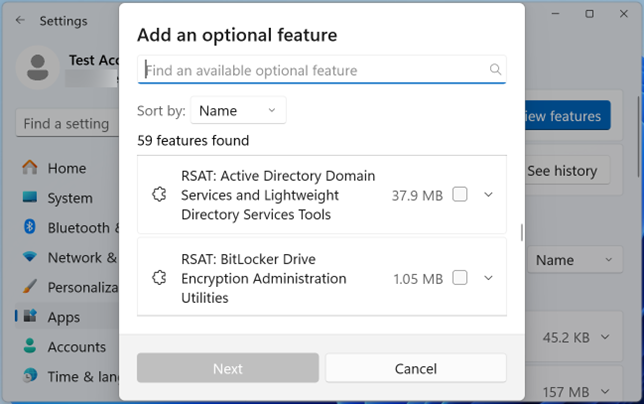
Task: Click the RSAT Active Directory feature puzzle icon
Action: pos(157,195)
